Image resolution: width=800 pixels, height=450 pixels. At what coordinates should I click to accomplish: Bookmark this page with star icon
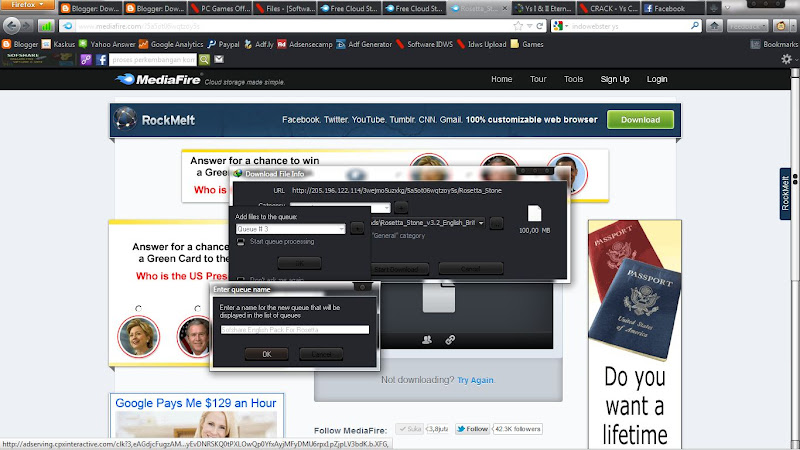pyautogui.click(x=518, y=26)
